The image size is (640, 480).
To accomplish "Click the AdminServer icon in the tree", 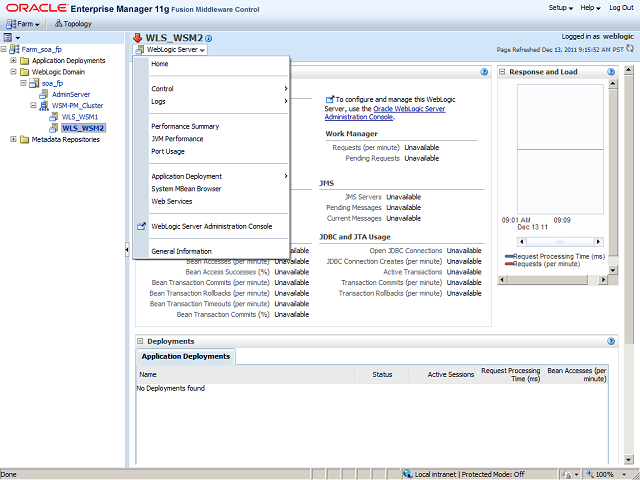I will coord(45,95).
